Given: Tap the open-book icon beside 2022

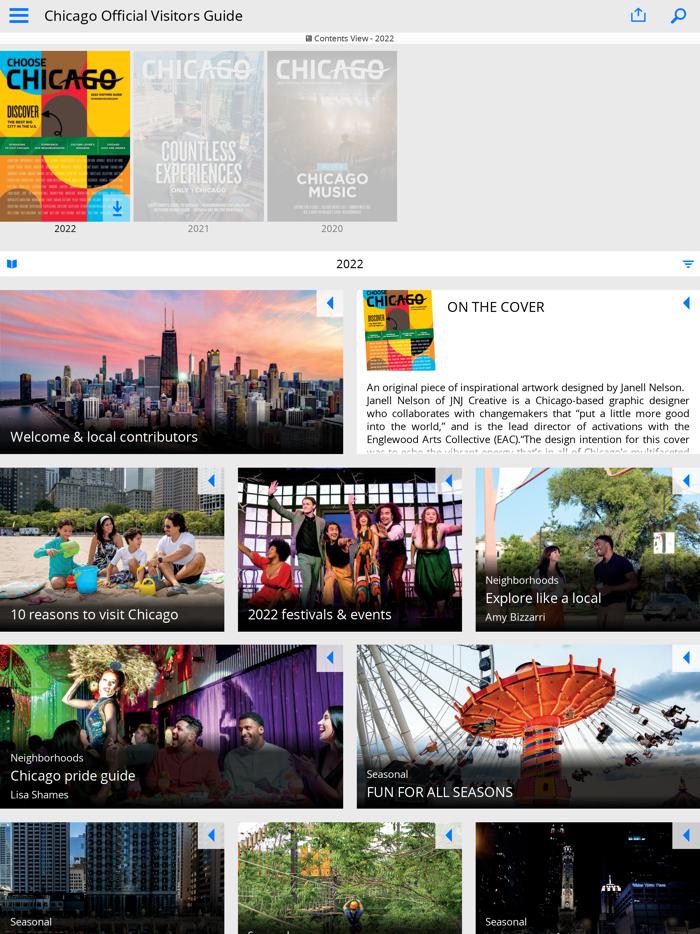Looking at the screenshot, I should point(12,264).
